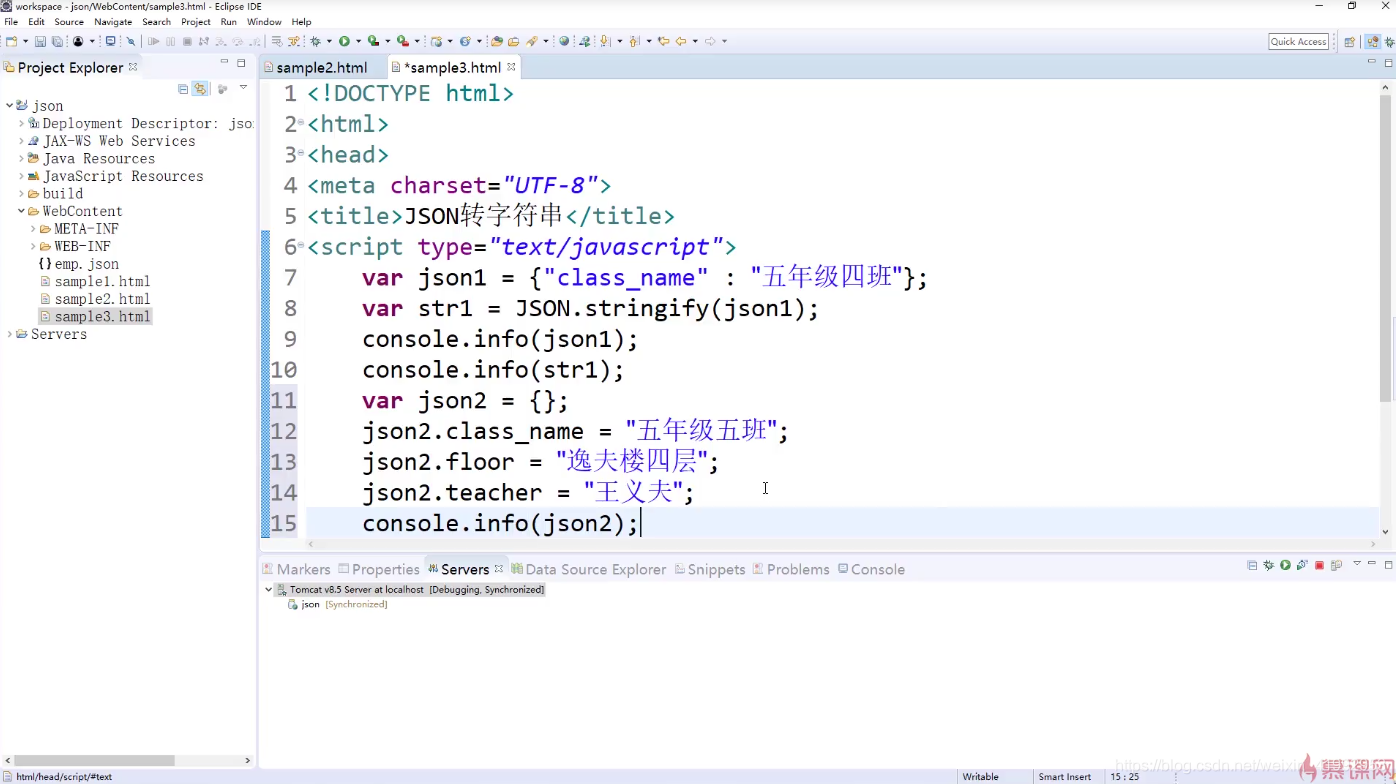Image resolution: width=1396 pixels, height=784 pixels.
Task: Select sample1.html in Project Explorer
Action: coord(95,281)
